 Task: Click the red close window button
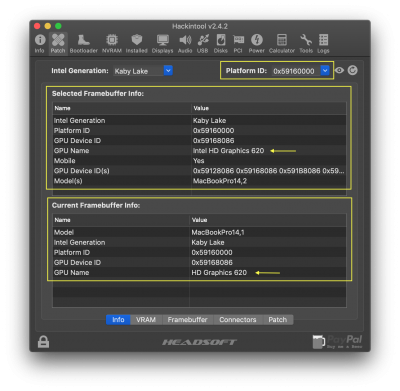pyautogui.click(x=37, y=26)
